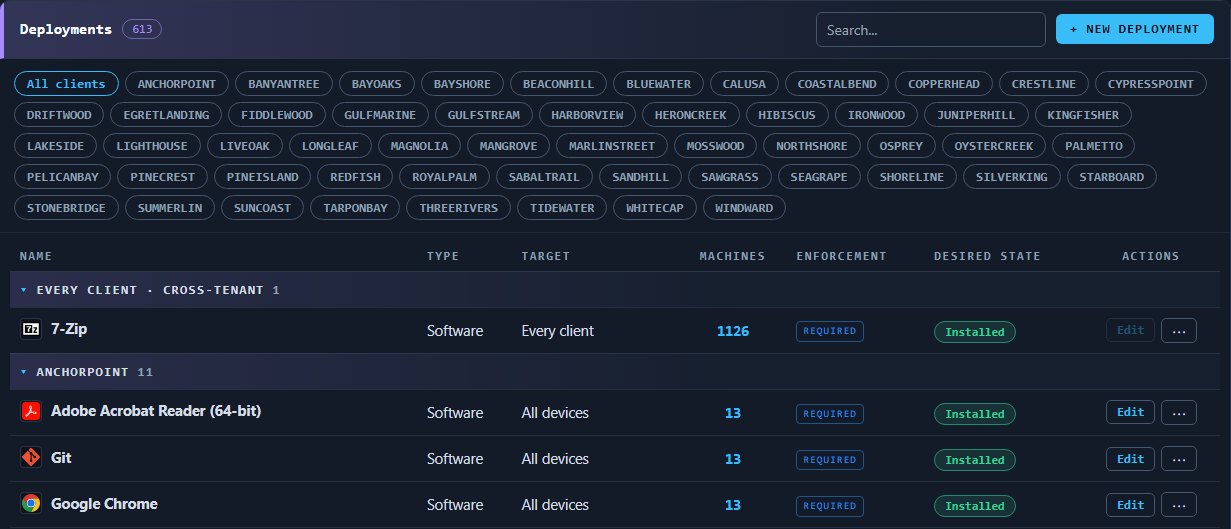The image size is (1231, 529).
Task: Click the Git app icon
Action: point(31,458)
